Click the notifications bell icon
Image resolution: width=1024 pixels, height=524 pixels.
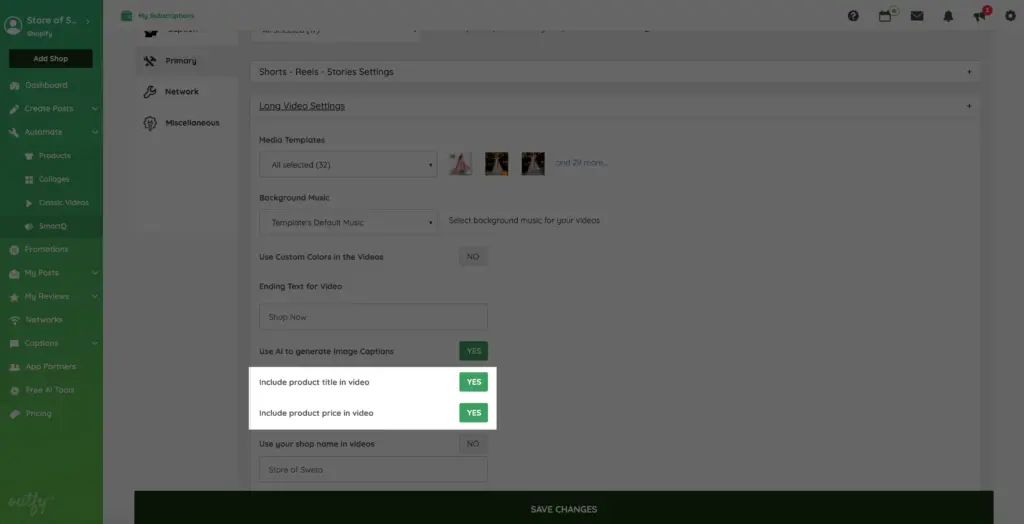click(949, 16)
